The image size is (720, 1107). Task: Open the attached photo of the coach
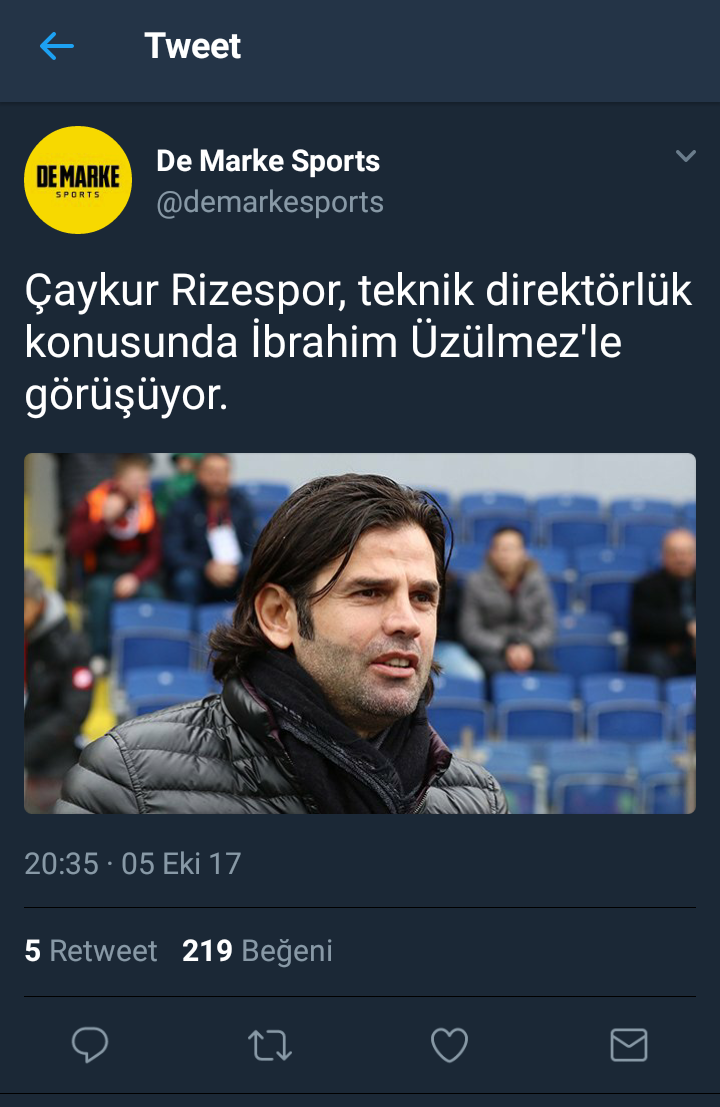coord(360,633)
